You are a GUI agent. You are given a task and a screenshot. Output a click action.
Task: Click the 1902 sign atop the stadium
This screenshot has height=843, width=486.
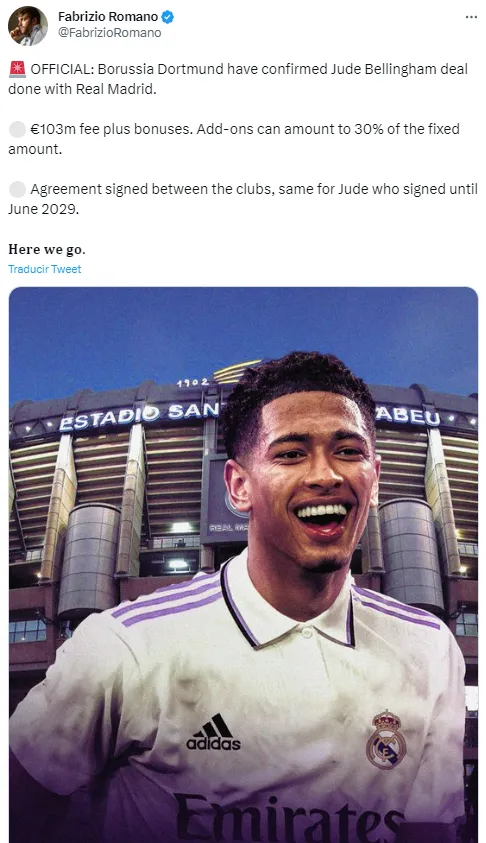coord(192,383)
